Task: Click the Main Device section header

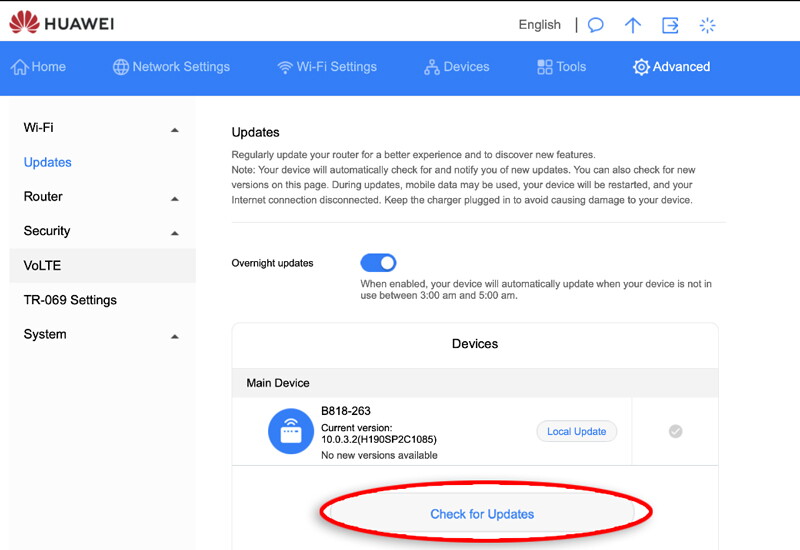Action: point(475,383)
